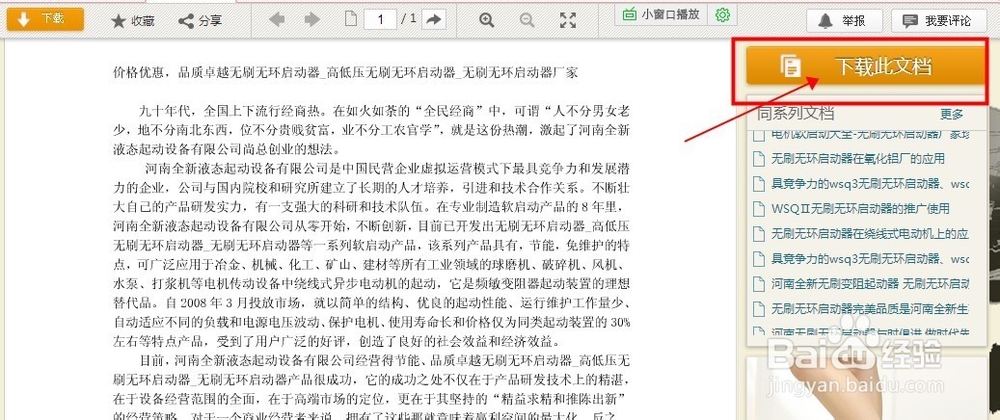Click the 分享 share icon

[186, 21]
